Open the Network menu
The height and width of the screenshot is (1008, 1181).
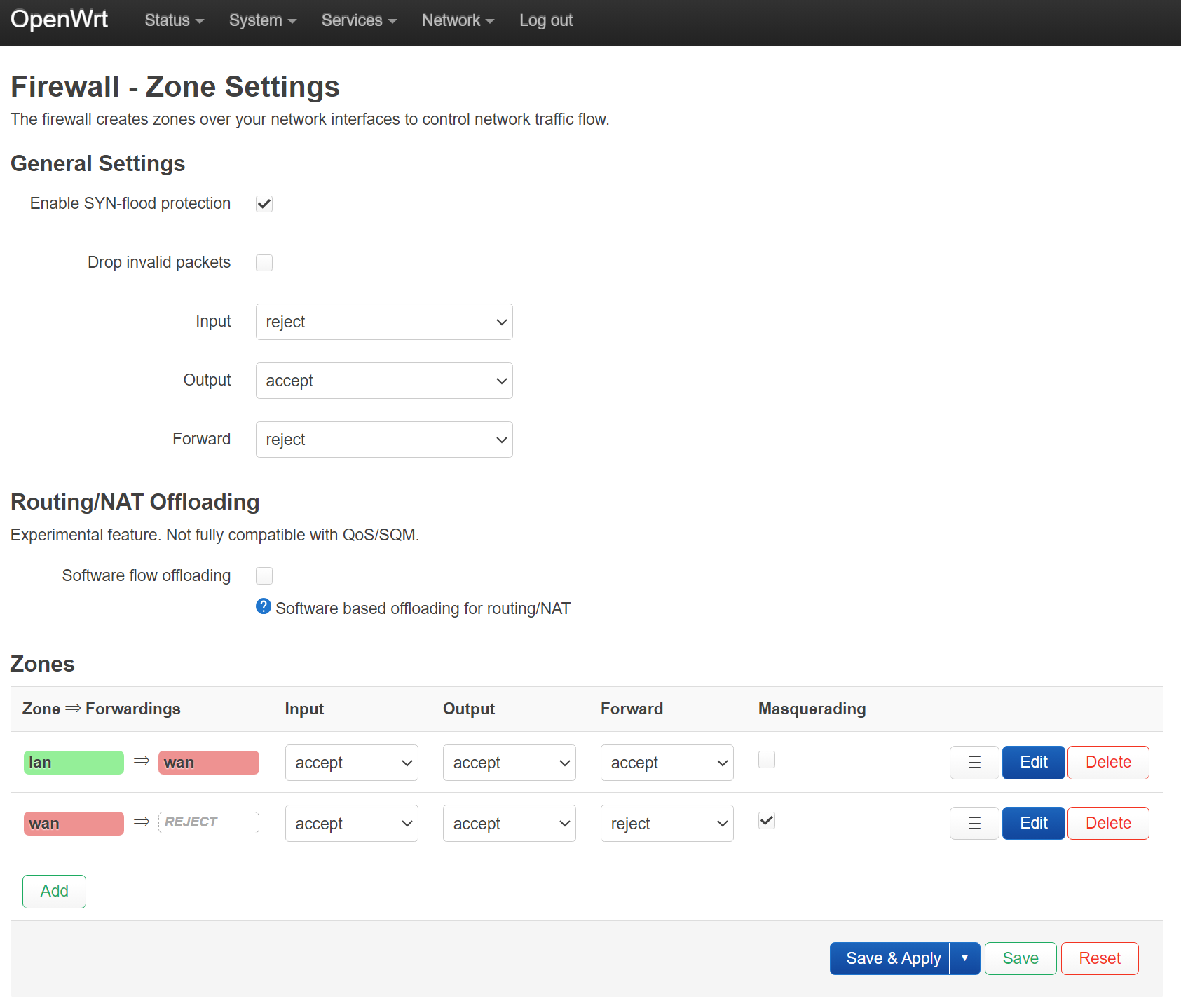[458, 21]
